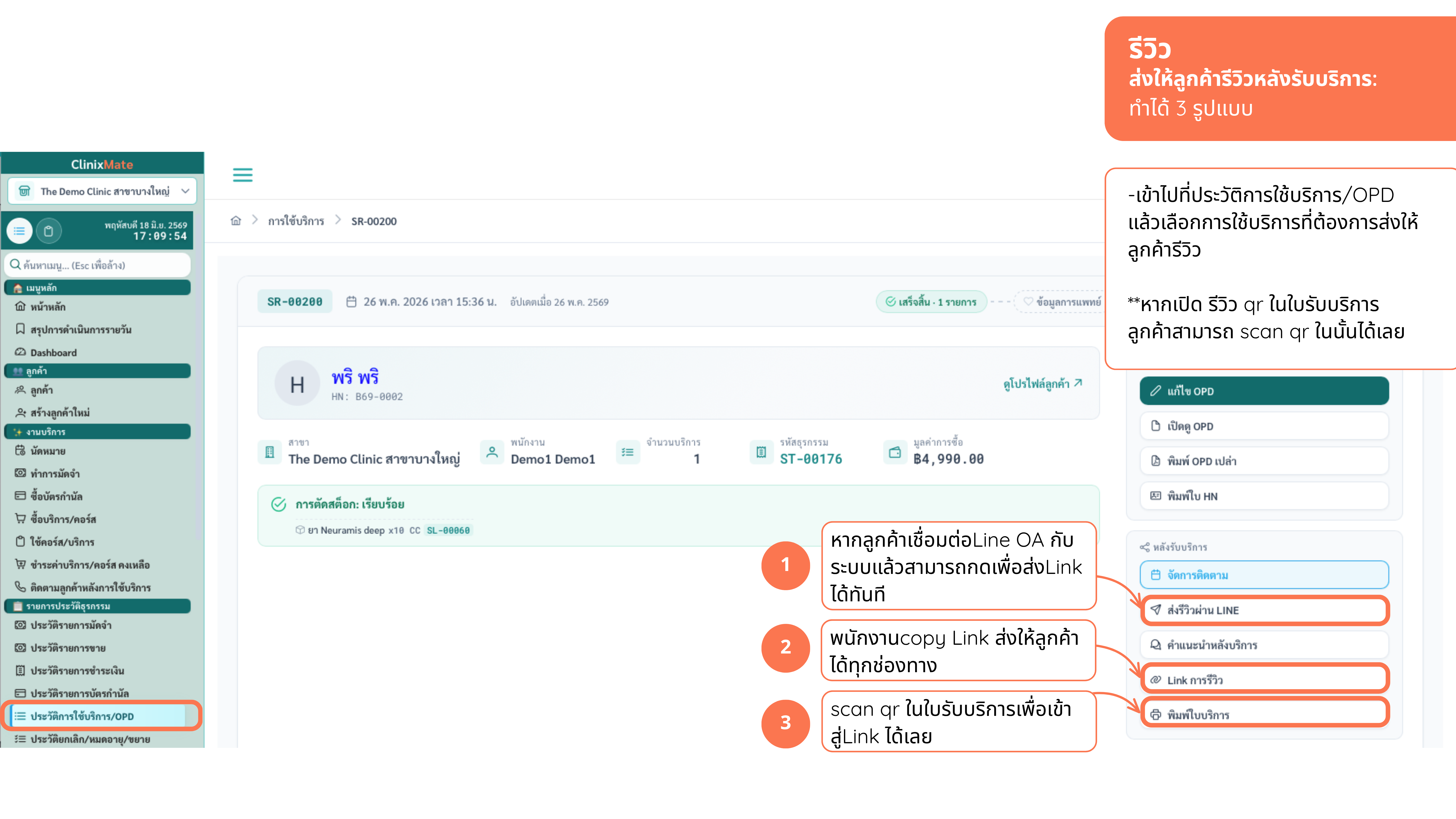Click the service count list icon

(628, 452)
